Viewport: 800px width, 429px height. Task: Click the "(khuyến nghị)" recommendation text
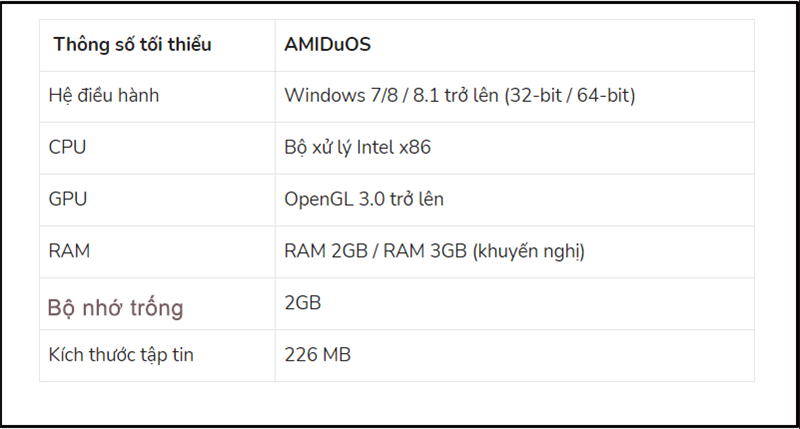pyautogui.click(x=529, y=251)
